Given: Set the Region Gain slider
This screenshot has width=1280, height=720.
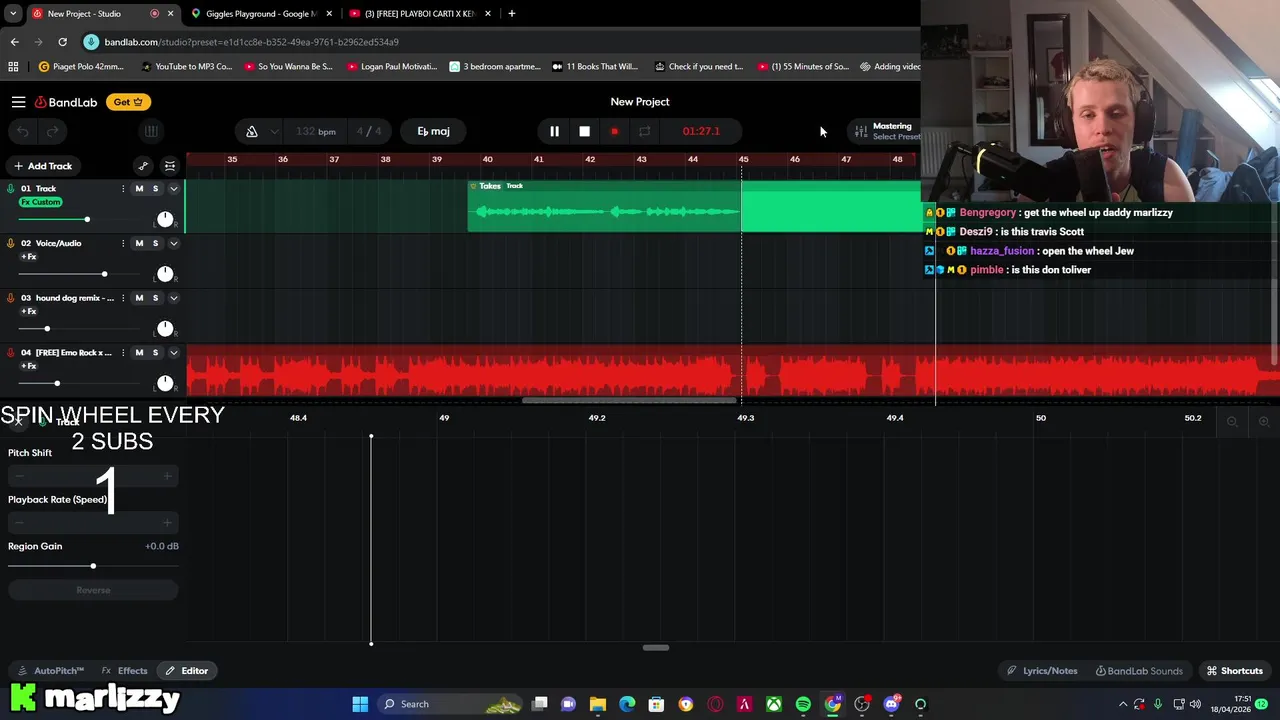Looking at the screenshot, I should click(93, 566).
